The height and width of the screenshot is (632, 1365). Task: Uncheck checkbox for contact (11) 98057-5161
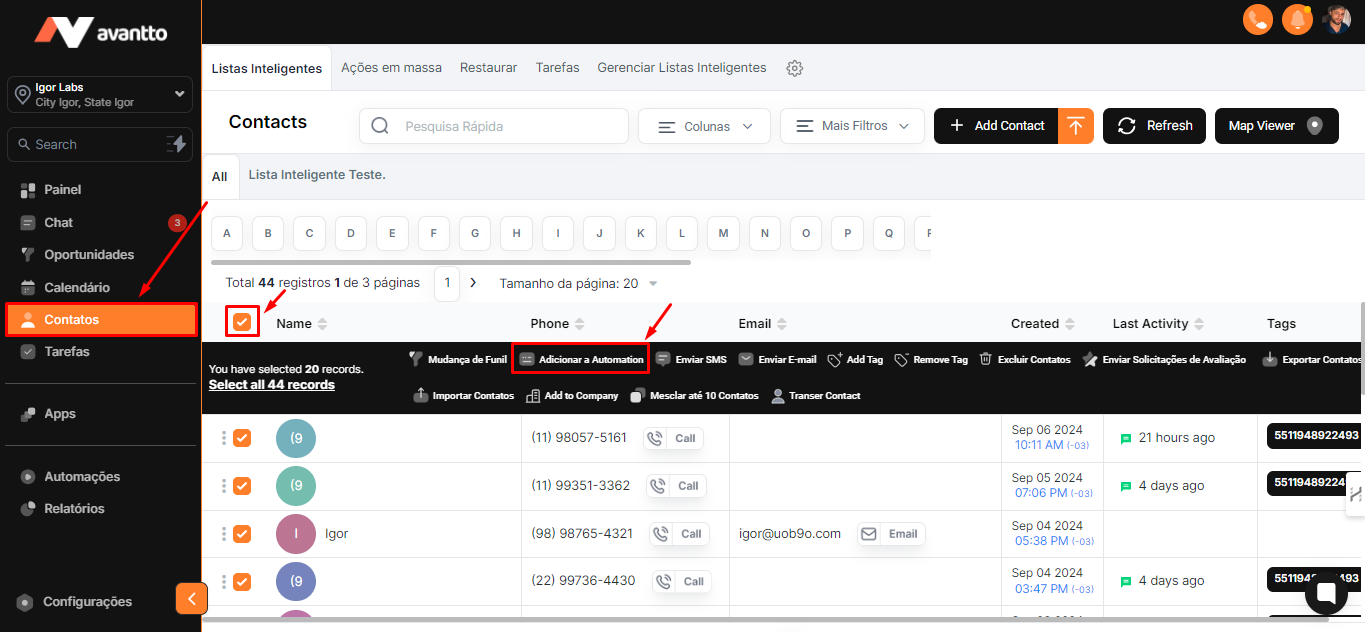[242, 438]
